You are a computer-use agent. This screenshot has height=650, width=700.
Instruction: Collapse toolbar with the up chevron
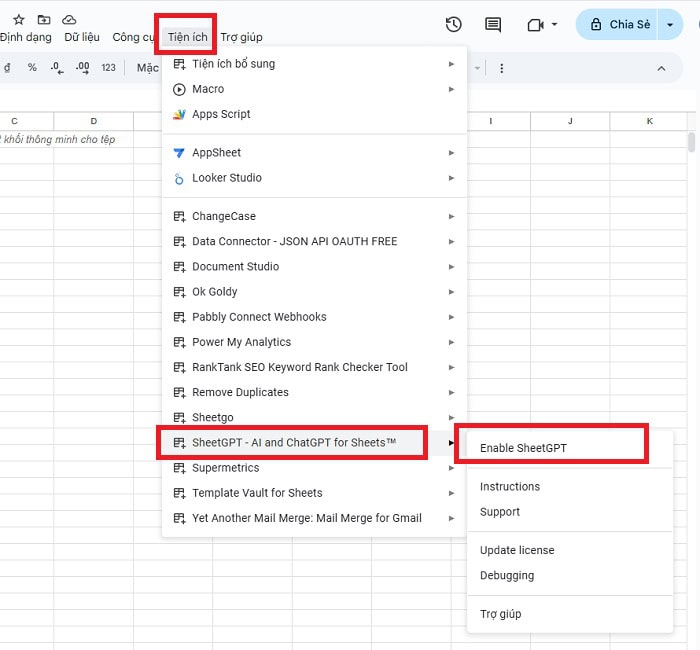pyautogui.click(x=661, y=68)
